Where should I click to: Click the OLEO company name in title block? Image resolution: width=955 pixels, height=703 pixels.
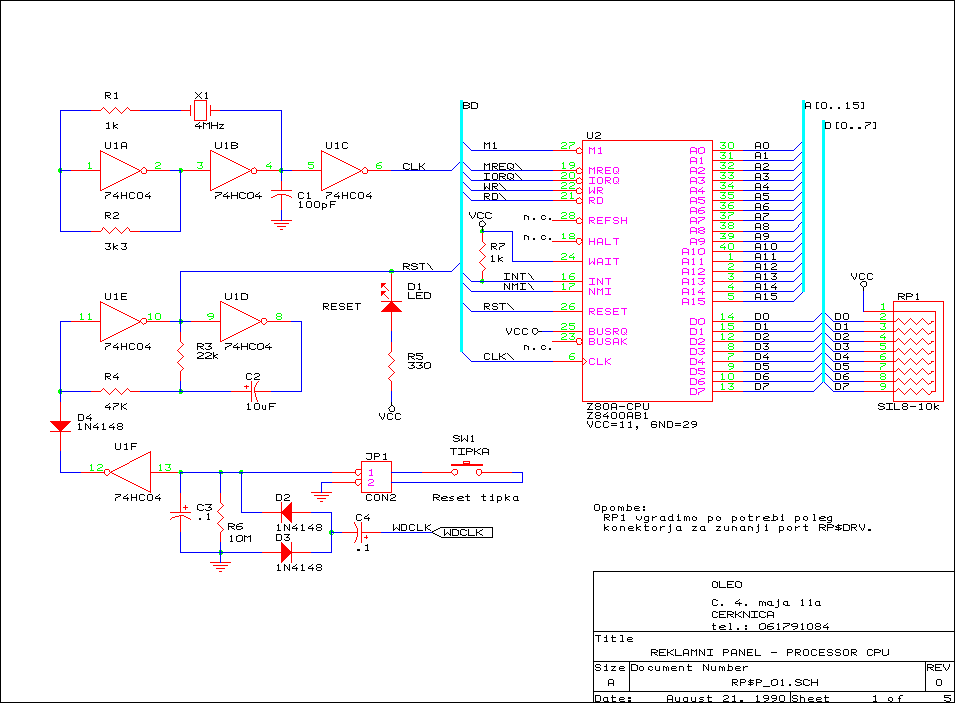(727, 585)
